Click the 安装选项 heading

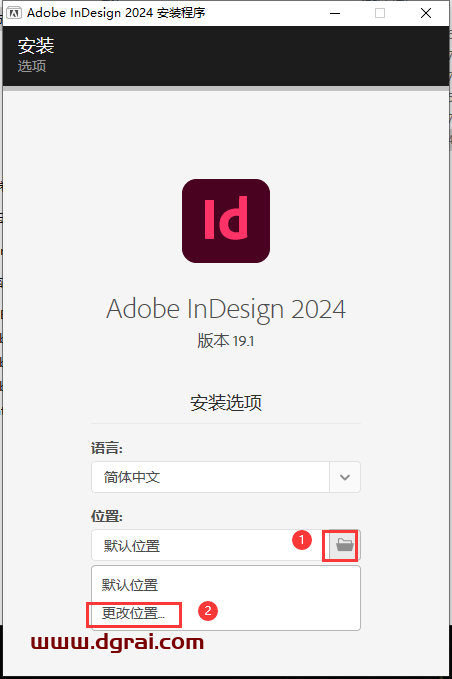[x=226, y=403]
